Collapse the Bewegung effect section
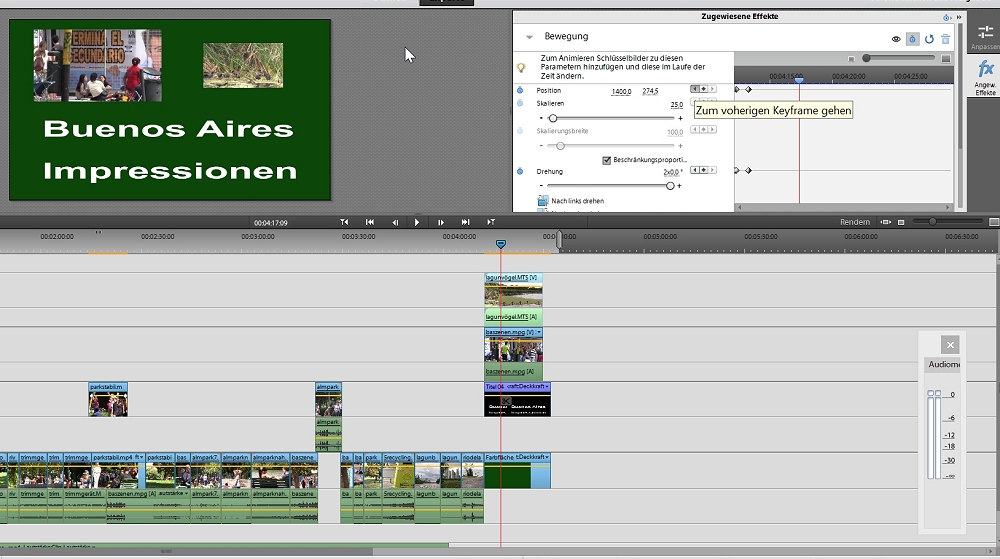 click(529, 37)
